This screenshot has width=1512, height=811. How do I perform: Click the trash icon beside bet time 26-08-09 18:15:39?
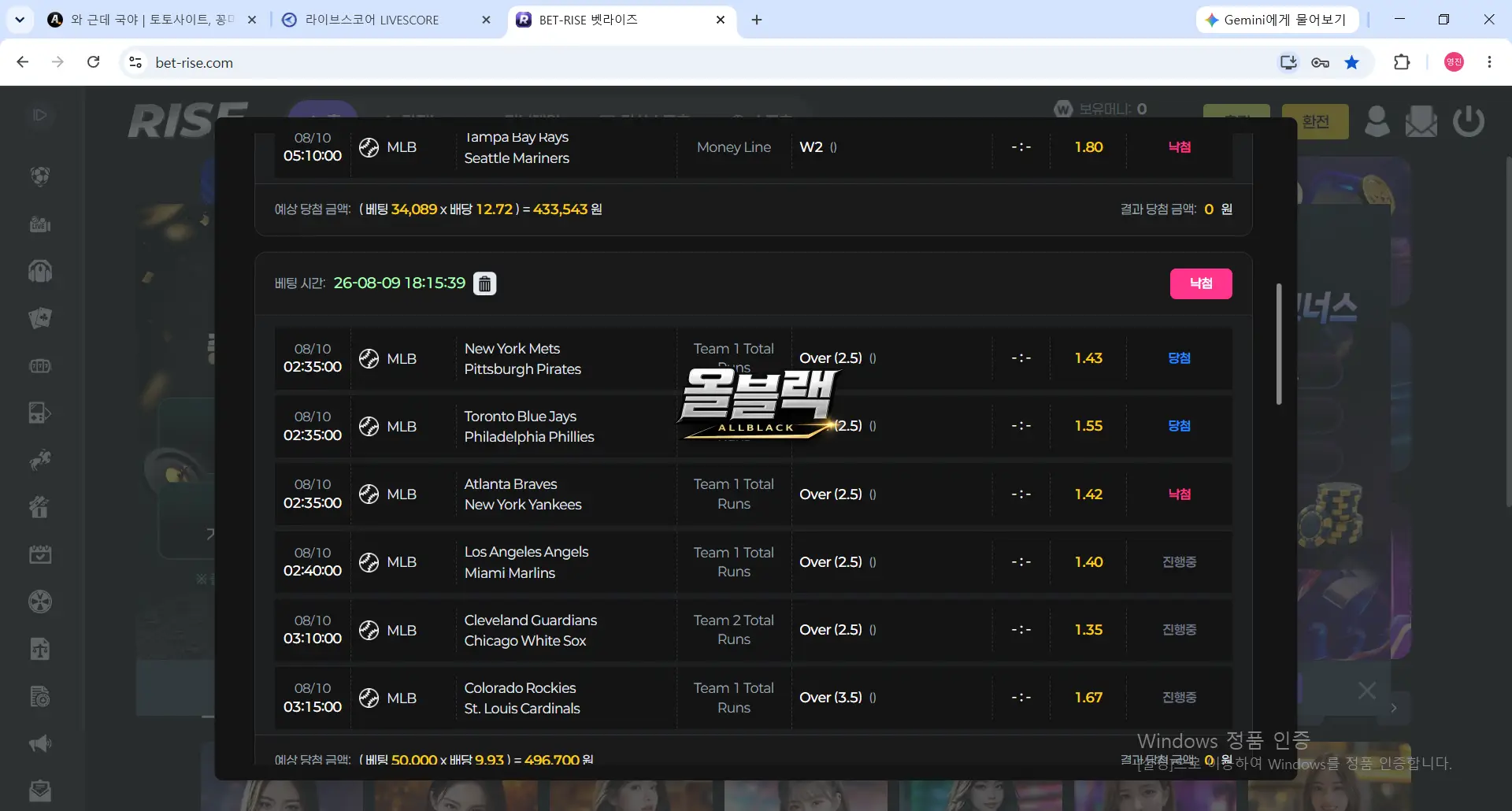tap(485, 283)
